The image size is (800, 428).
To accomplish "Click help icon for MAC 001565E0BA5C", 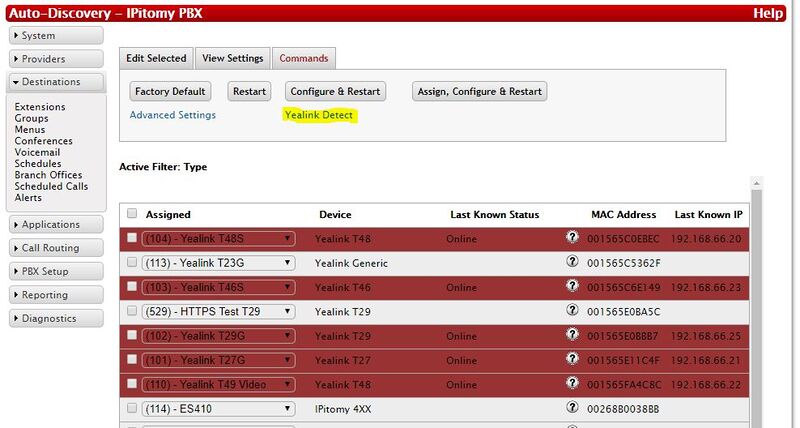I will click(x=572, y=310).
